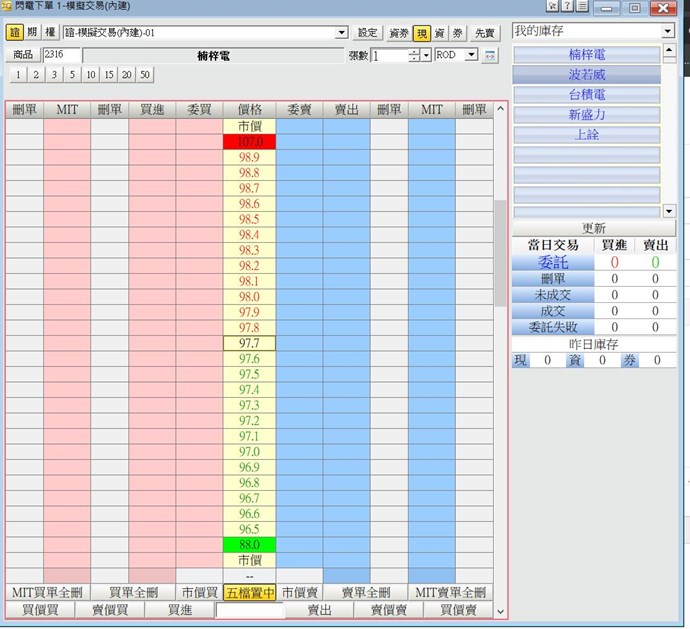Viewport: 690px width, 629px height.
Task: Click the 更新 refresh button
Action: 594,228
